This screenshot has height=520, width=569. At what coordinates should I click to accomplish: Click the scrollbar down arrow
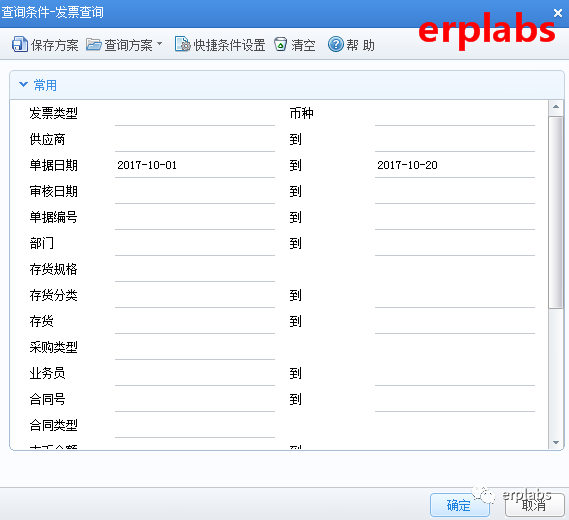click(x=556, y=442)
